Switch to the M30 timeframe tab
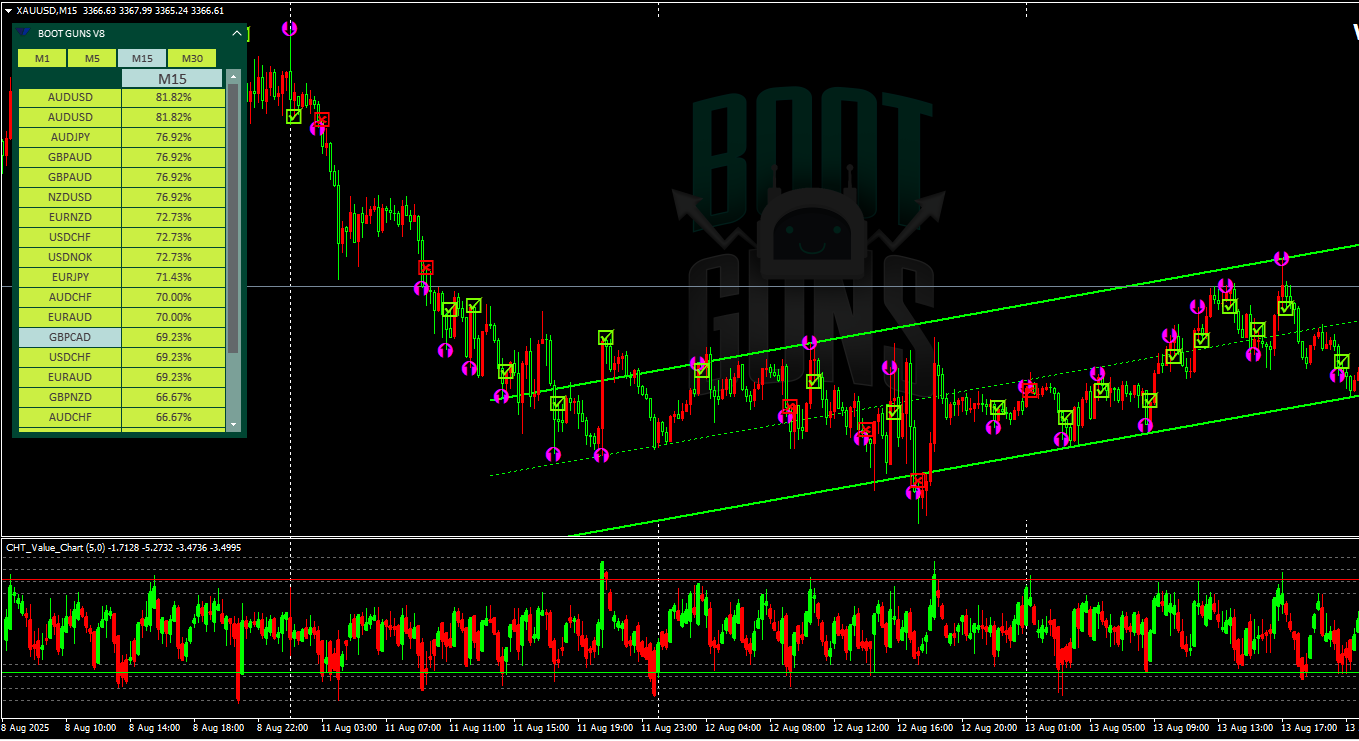The width and height of the screenshot is (1359, 741). pos(192,58)
